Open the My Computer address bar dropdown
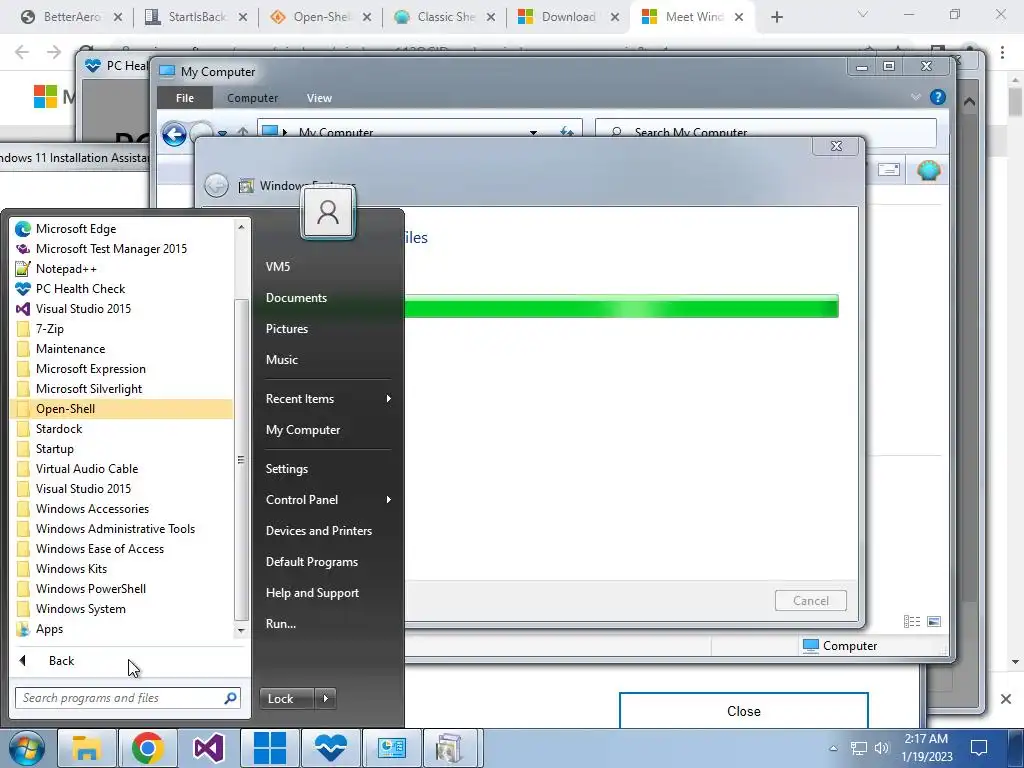Viewport: 1024px width, 768px height. point(534,133)
